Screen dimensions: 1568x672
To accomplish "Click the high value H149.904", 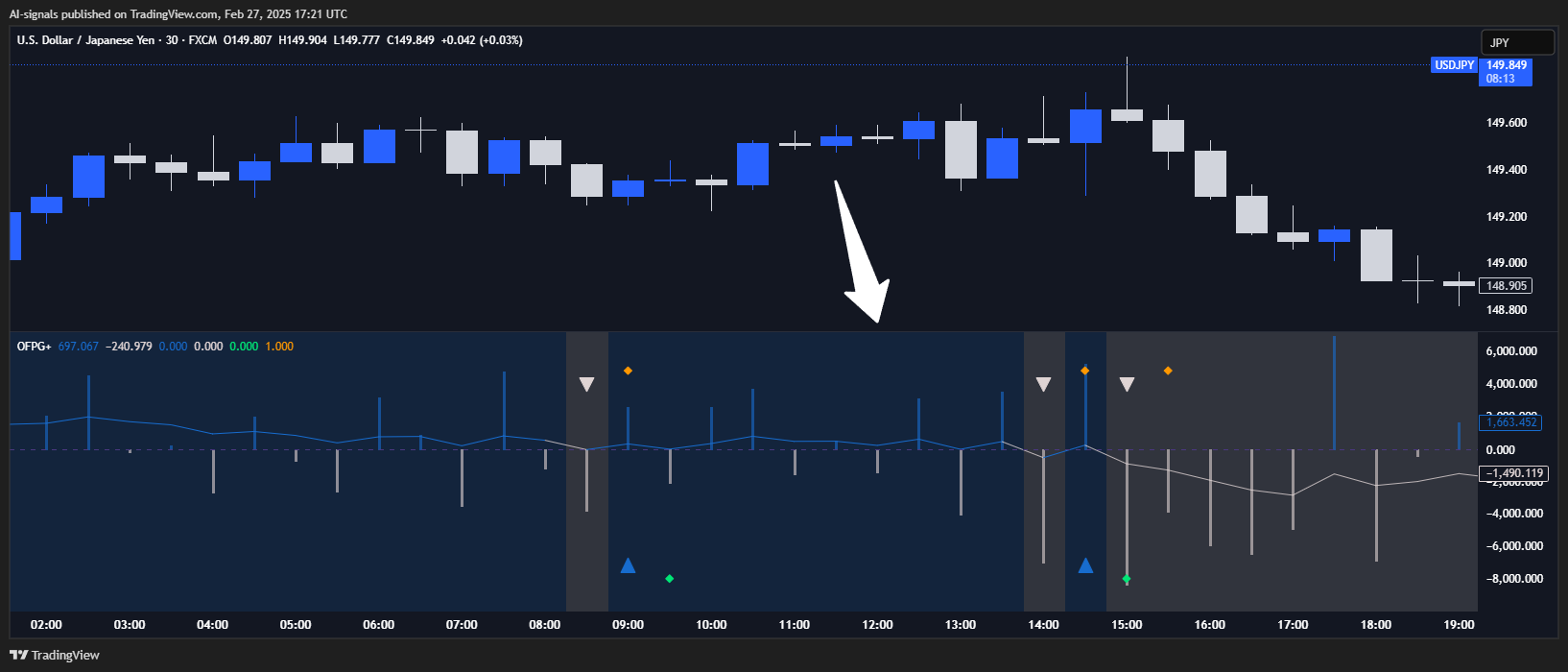I will coord(302,40).
